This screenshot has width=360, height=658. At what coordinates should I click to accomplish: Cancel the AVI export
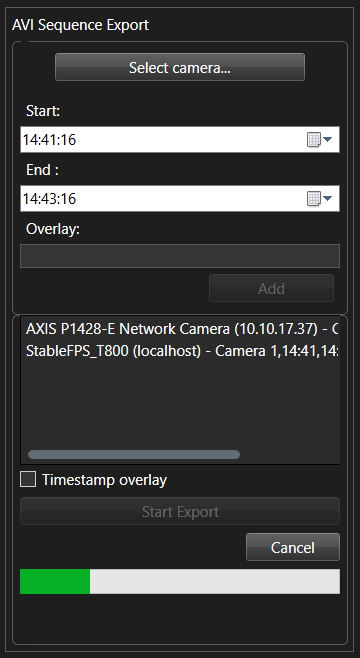(x=292, y=547)
